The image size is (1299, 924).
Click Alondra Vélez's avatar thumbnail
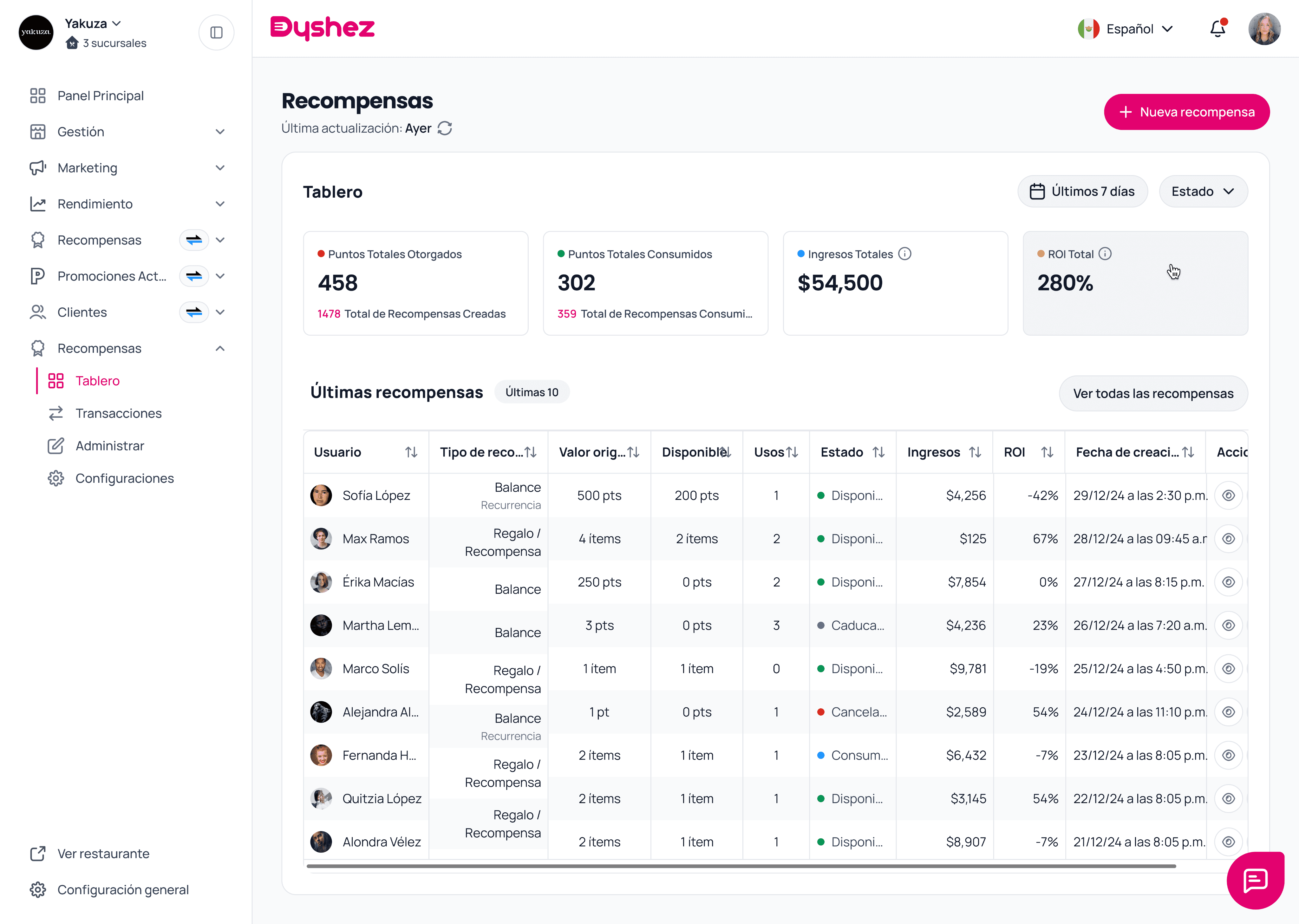(321, 842)
